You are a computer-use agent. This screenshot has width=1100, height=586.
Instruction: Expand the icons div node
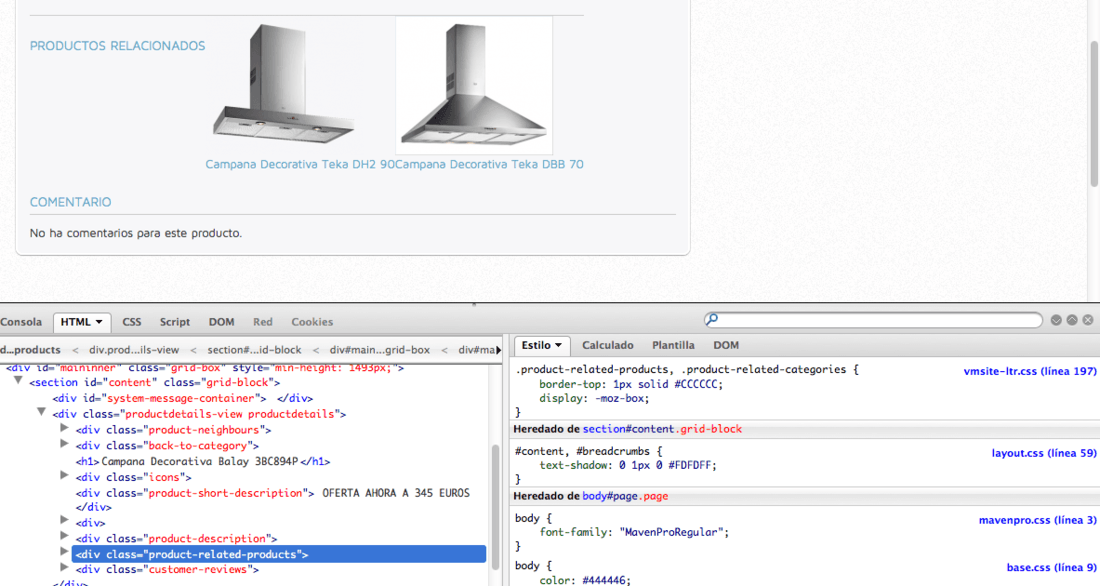click(65, 476)
